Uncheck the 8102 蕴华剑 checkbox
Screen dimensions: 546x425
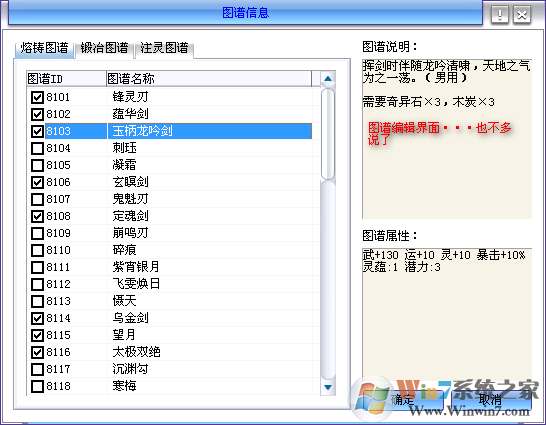(37, 114)
